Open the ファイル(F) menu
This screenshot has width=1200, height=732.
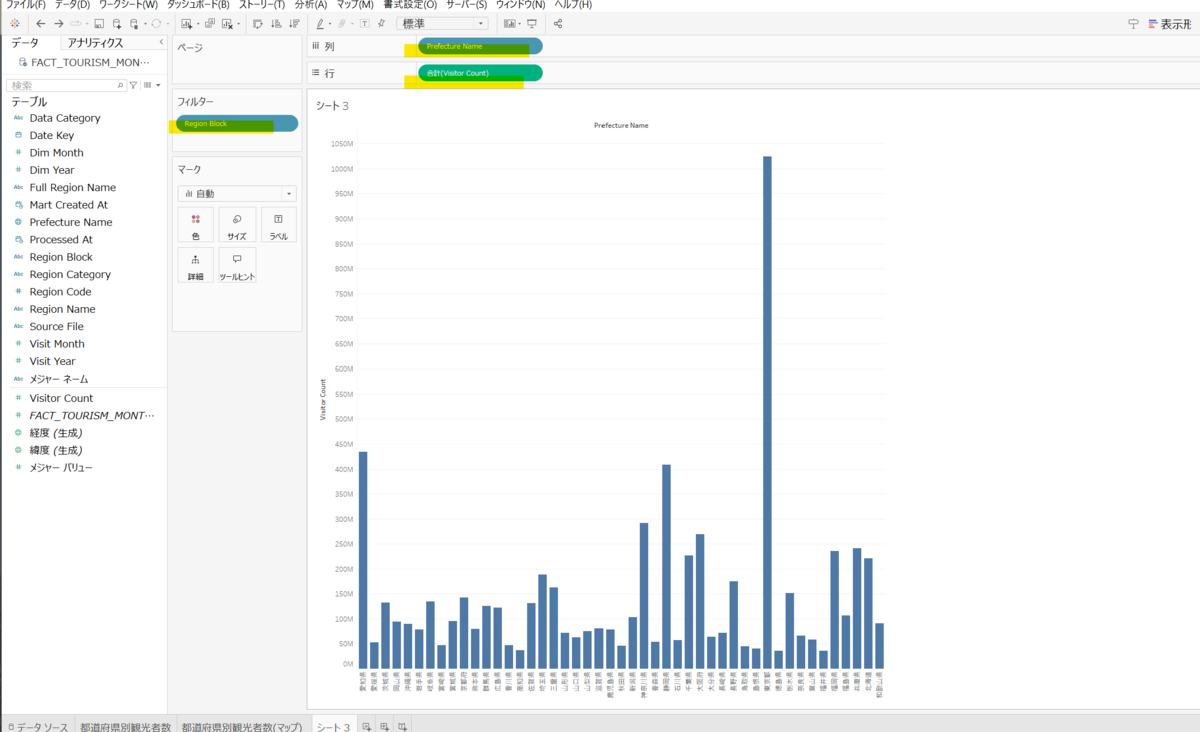25,5
